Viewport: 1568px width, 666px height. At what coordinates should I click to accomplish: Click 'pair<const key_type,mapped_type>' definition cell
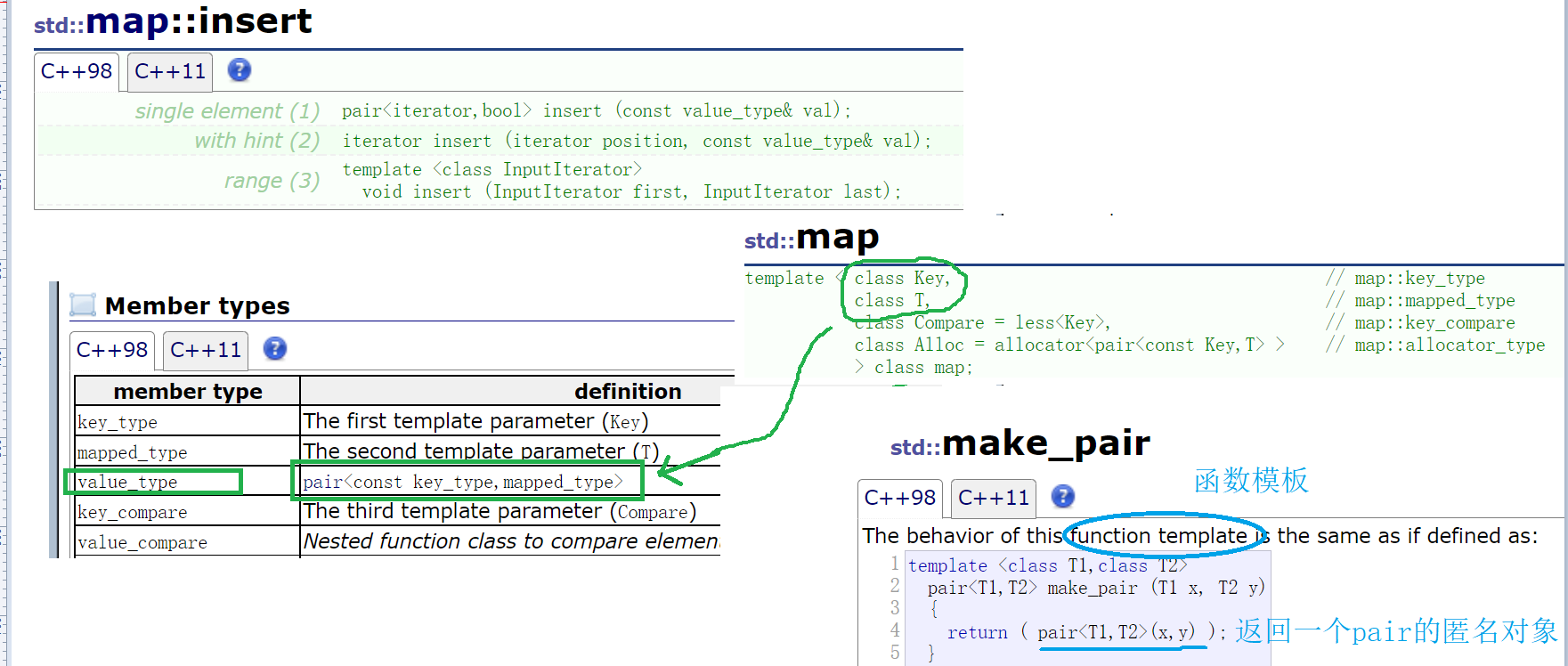(x=510, y=482)
